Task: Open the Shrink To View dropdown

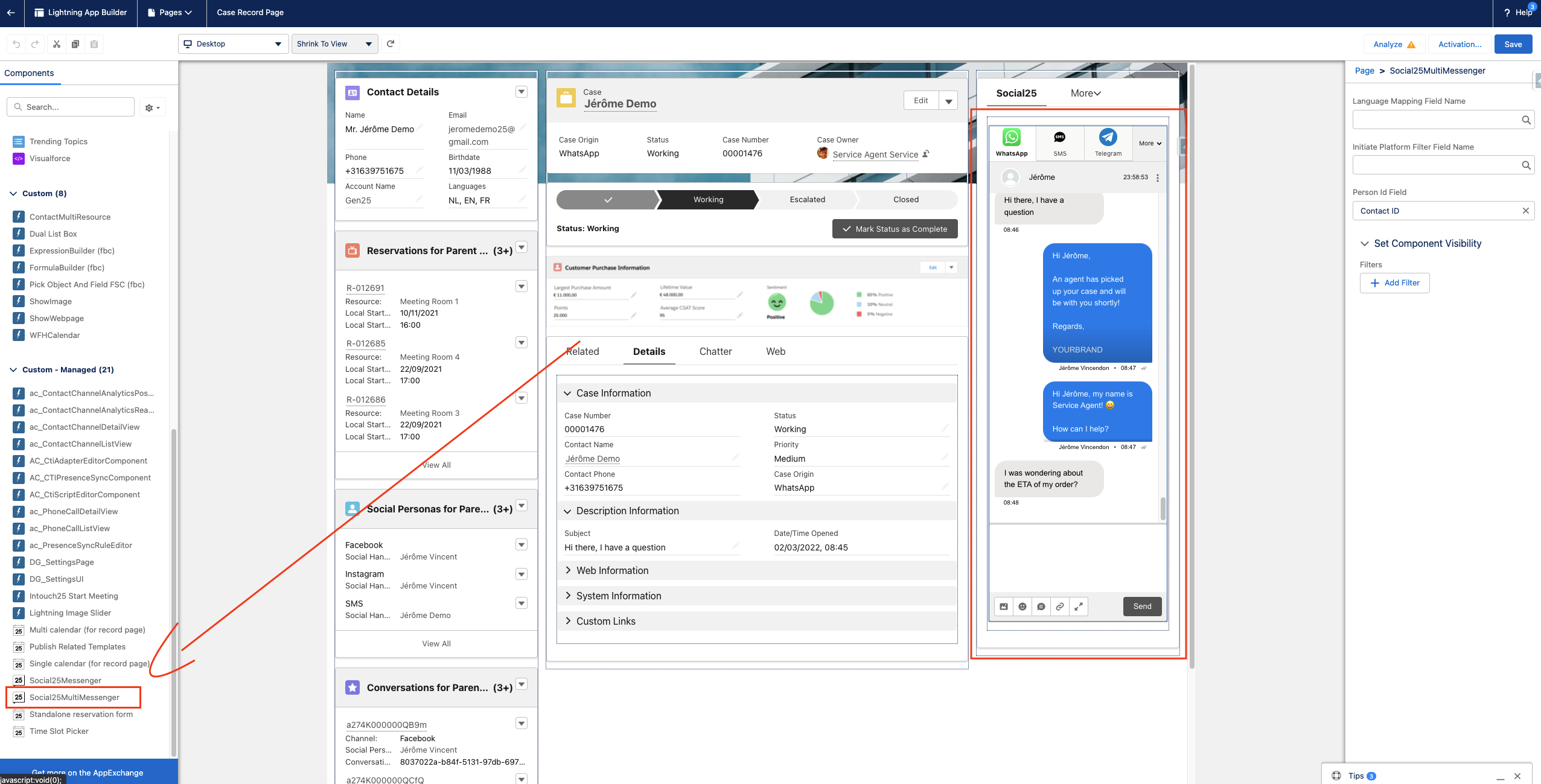Action: 334,44
